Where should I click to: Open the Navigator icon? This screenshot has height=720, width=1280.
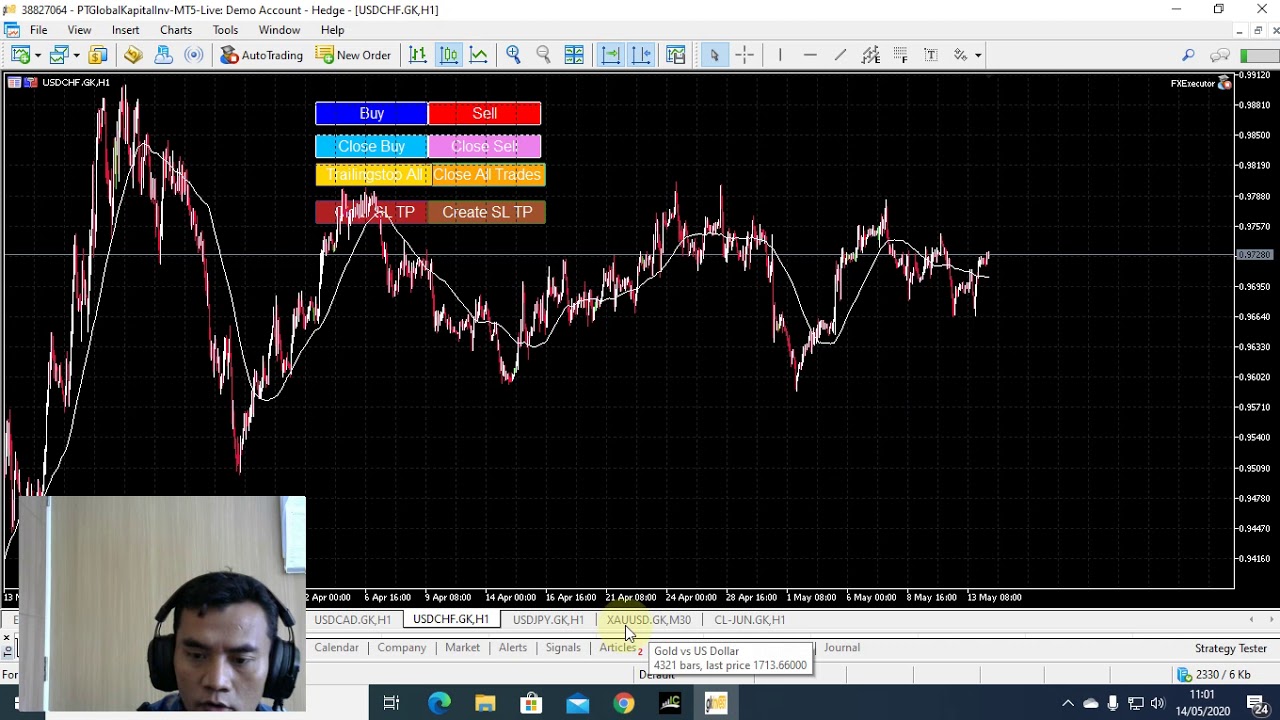coord(164,55)
